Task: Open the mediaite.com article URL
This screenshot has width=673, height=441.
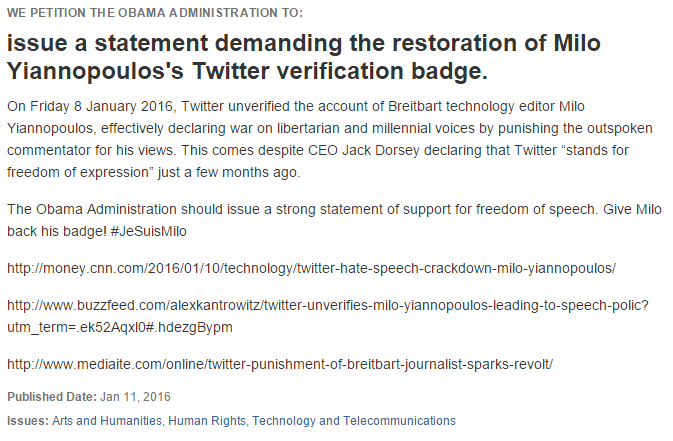Action: 280,364
